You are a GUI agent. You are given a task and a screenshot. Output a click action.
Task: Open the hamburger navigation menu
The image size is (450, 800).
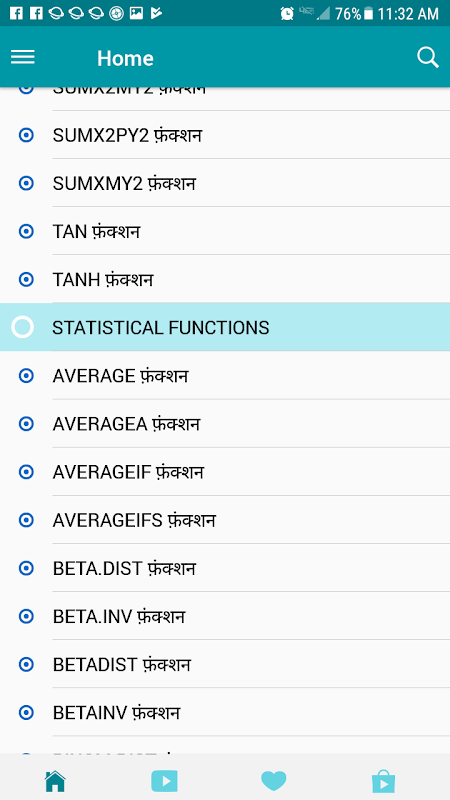(23, 57)
